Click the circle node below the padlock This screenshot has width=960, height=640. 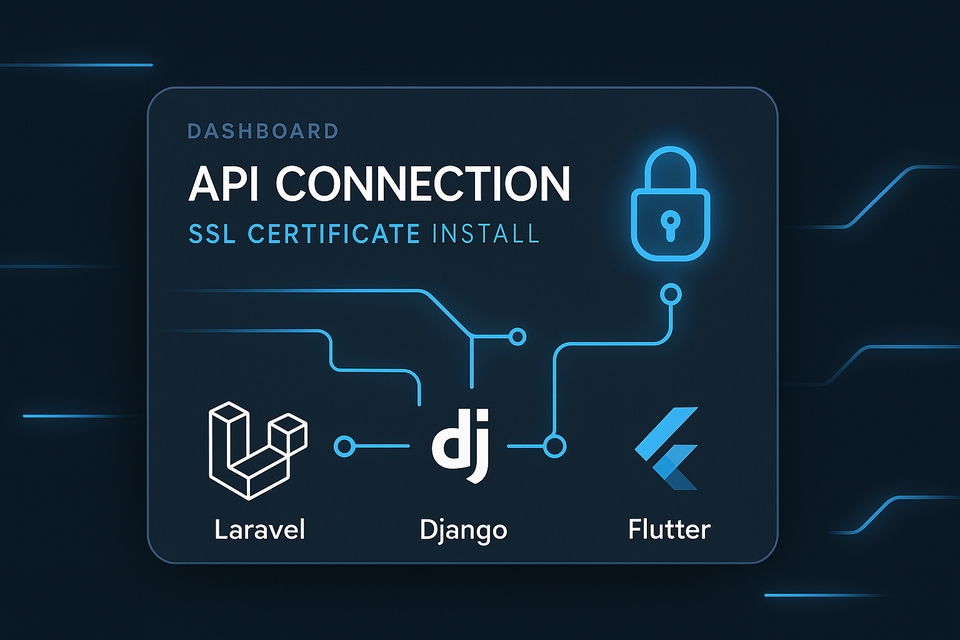click(671, 295)
